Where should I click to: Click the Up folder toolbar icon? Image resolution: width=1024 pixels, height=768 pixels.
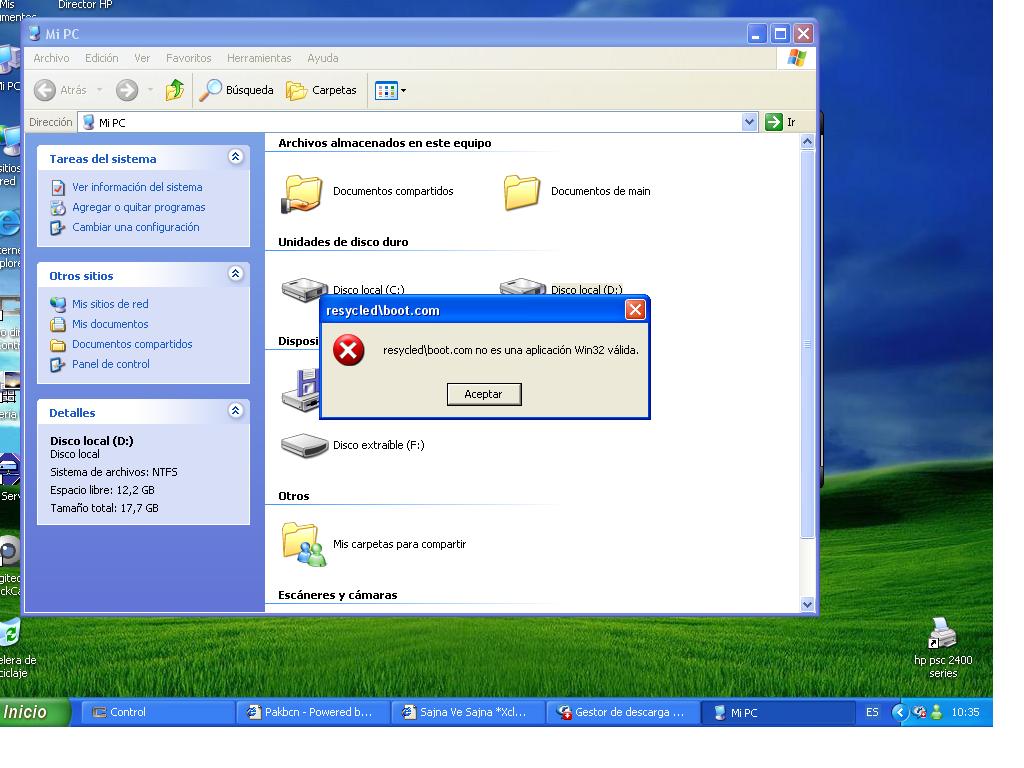[x=175, y=90]
